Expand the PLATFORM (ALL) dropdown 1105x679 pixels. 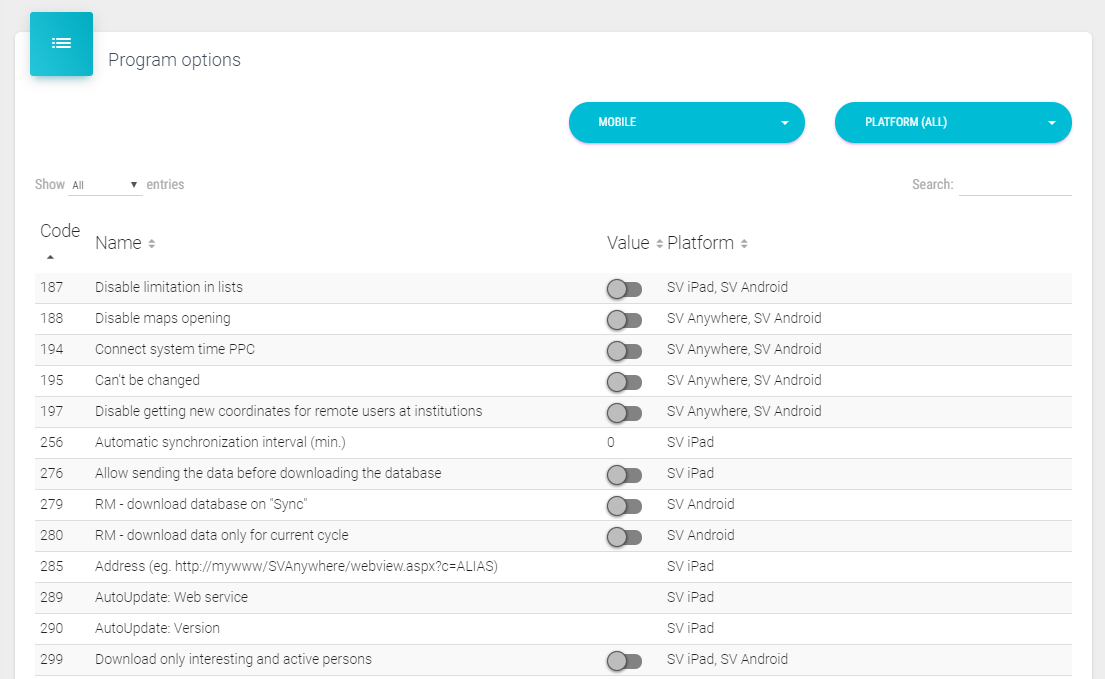point(952,123)
